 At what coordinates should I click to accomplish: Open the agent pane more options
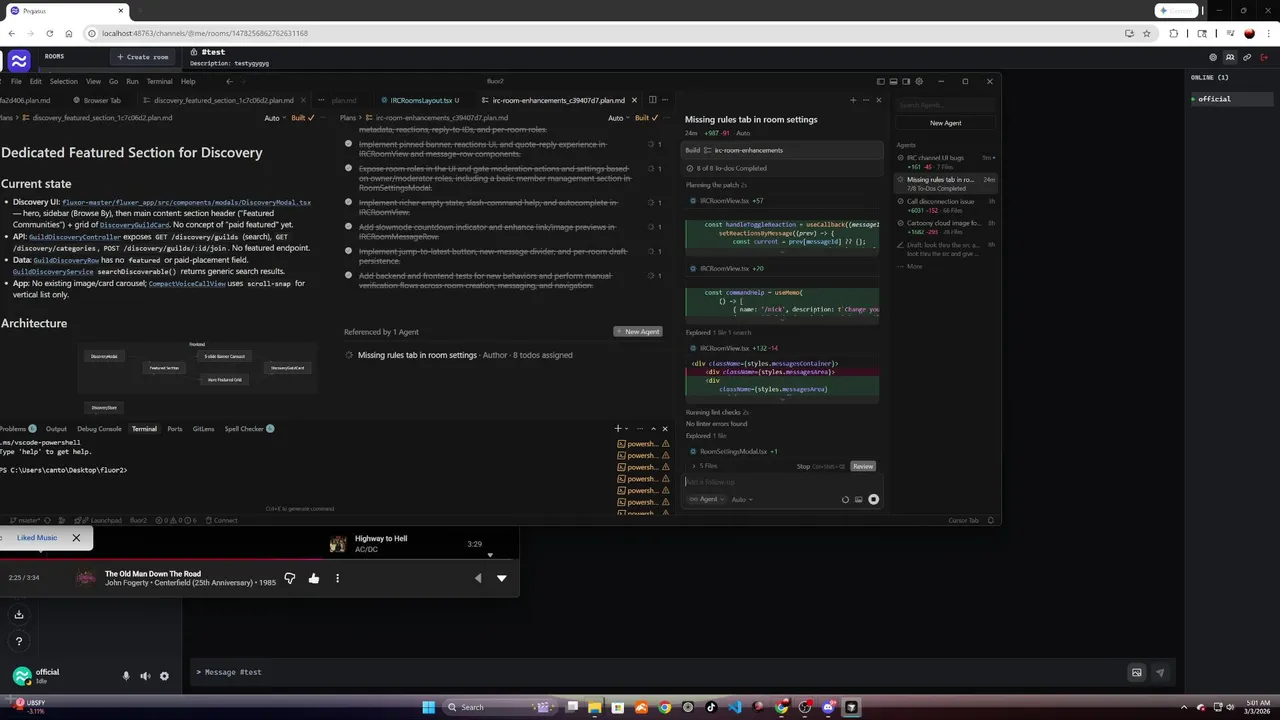coord(866,100)
